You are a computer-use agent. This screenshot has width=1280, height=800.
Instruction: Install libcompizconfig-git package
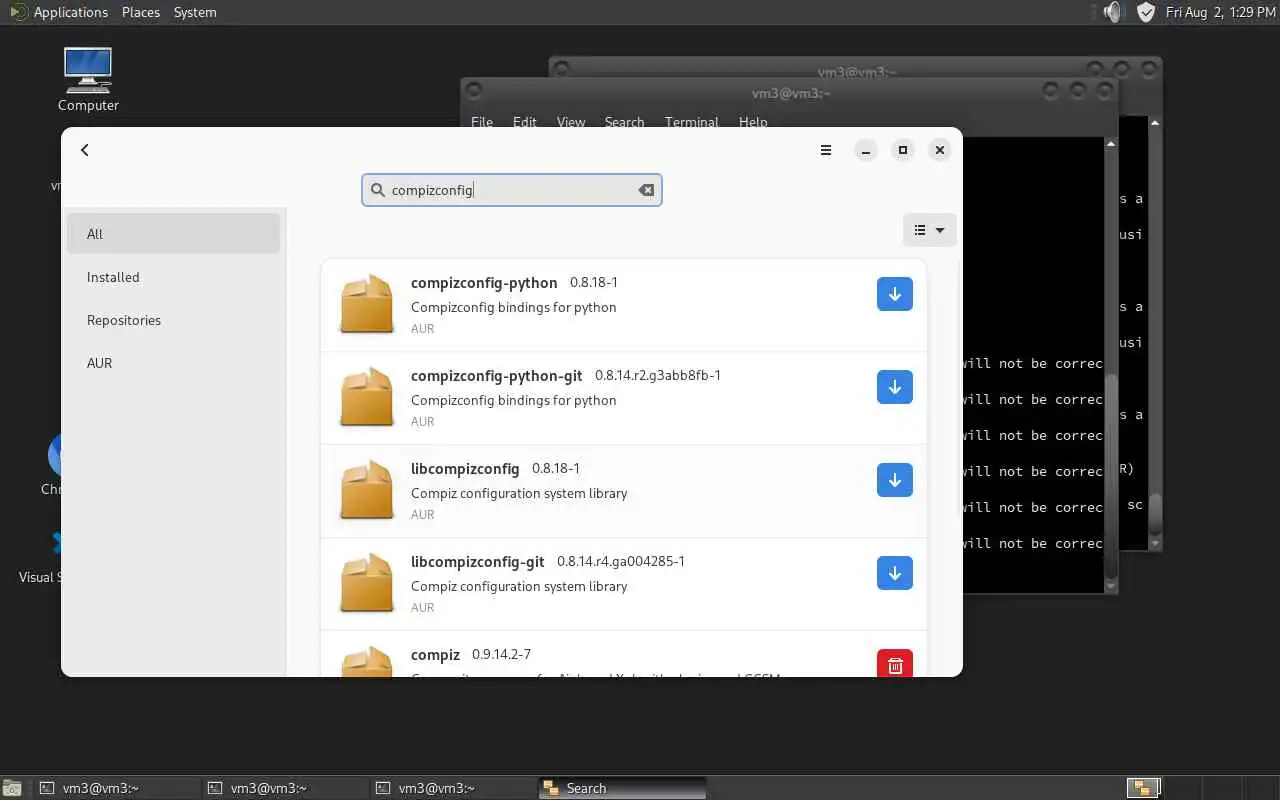point(895,573)
